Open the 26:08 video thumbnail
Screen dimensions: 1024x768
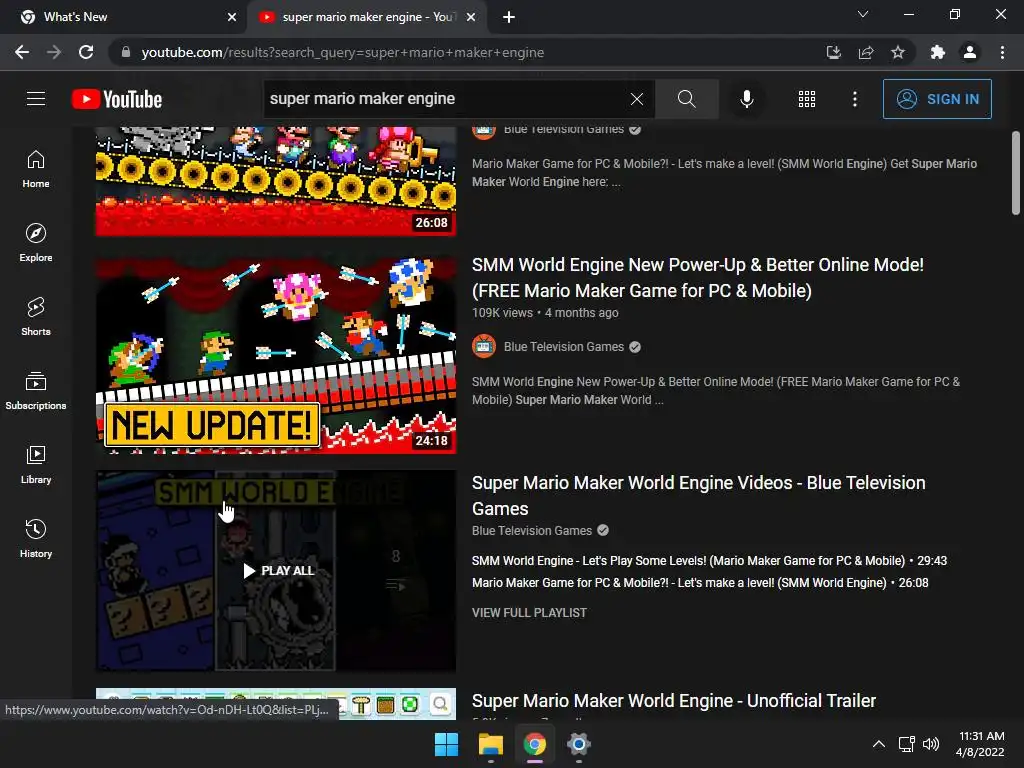pos(276,181)
